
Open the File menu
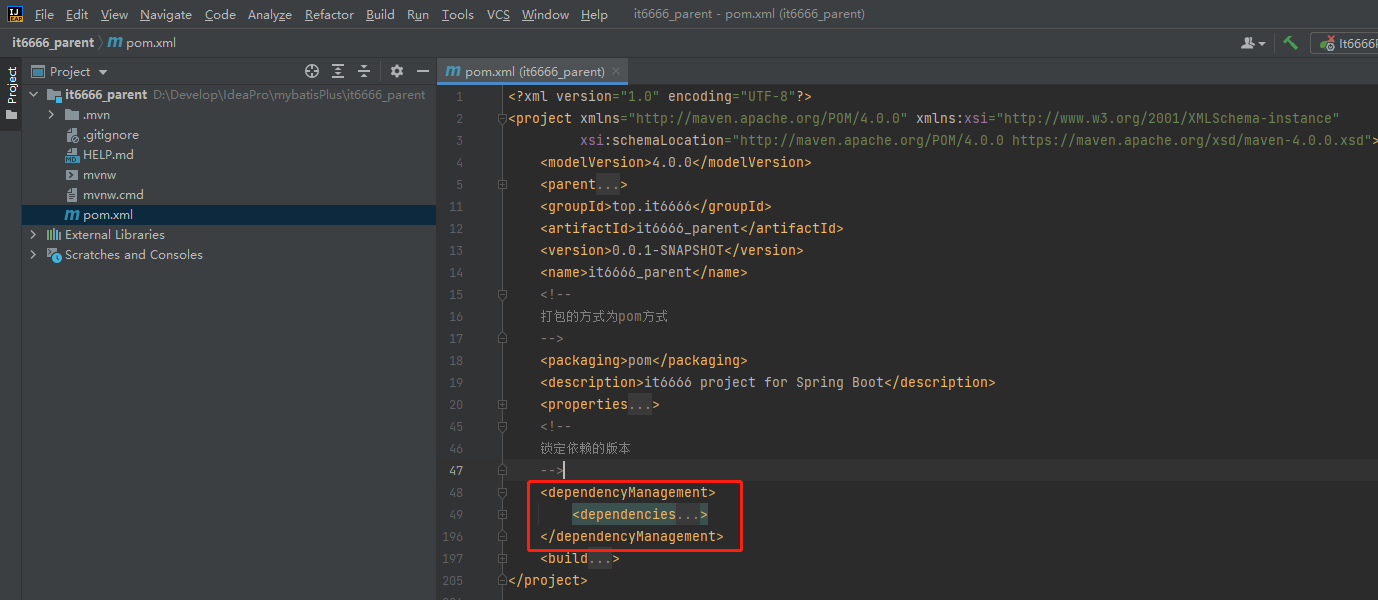(44, 15)
